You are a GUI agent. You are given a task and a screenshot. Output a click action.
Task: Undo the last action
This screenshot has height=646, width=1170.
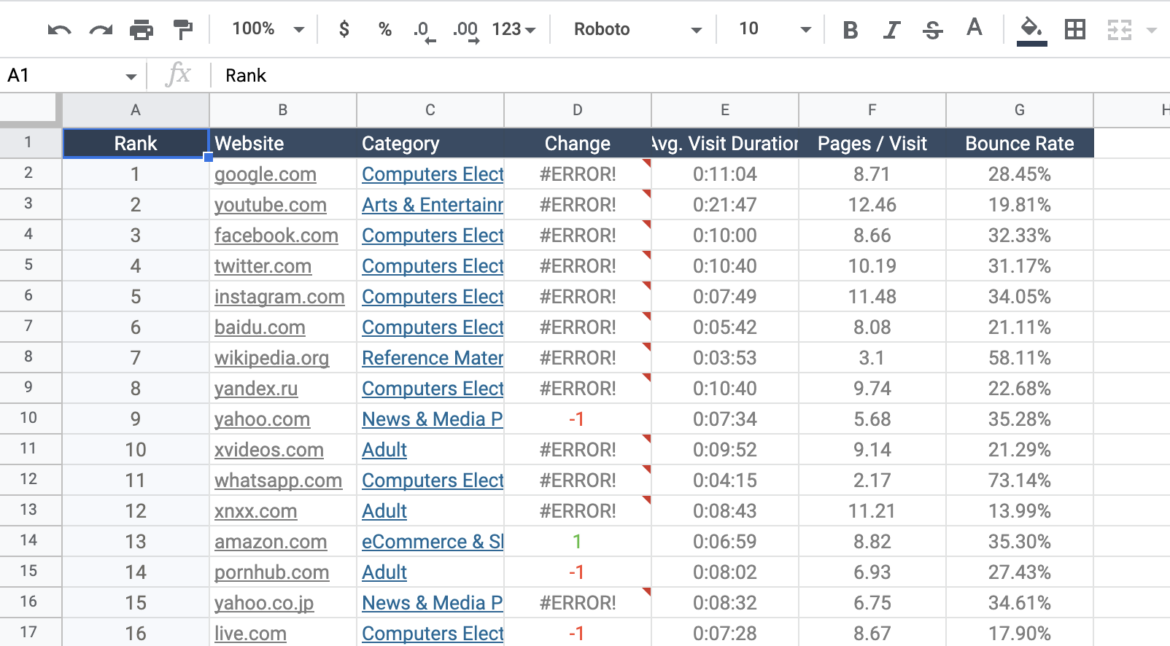58,29
